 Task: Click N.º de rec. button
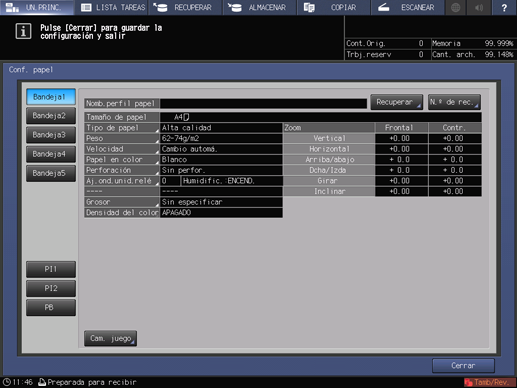tap(454, 102)
